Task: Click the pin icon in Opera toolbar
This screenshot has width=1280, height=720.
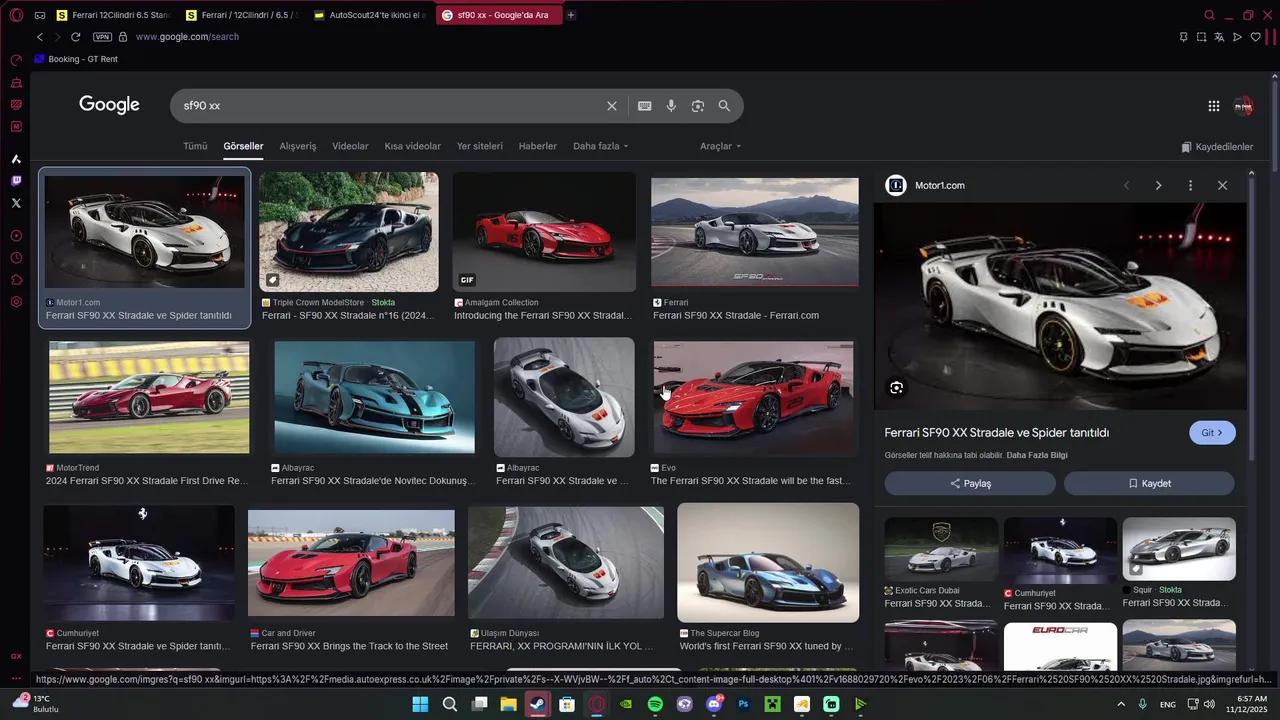Action: click(x=1183, y=37)
